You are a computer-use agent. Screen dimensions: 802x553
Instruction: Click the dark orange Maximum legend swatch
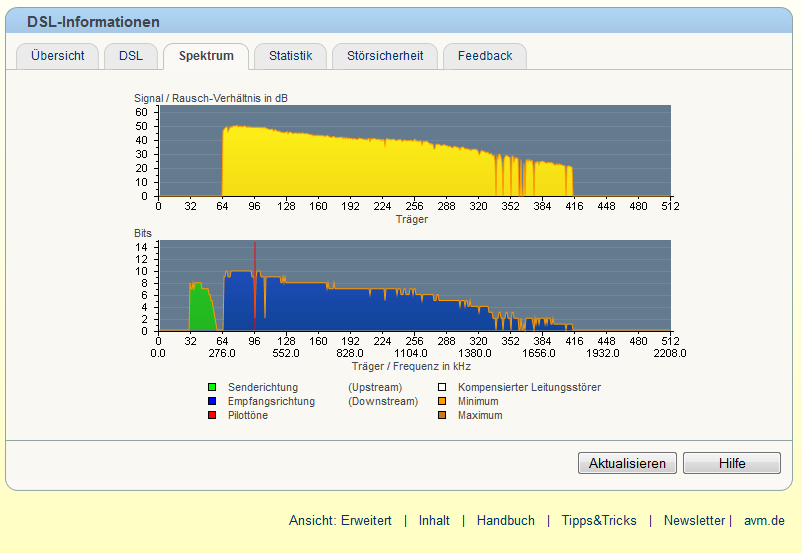442,415
